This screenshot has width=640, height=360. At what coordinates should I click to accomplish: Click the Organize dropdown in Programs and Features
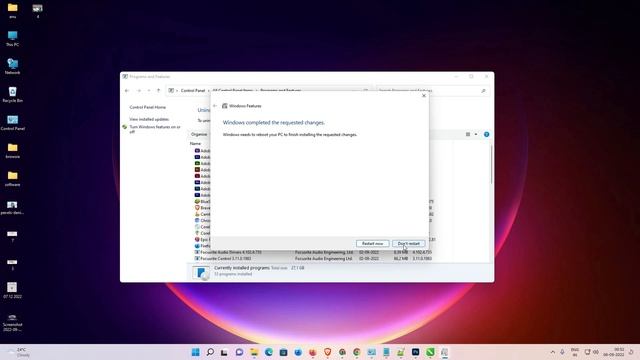(200, 134)
